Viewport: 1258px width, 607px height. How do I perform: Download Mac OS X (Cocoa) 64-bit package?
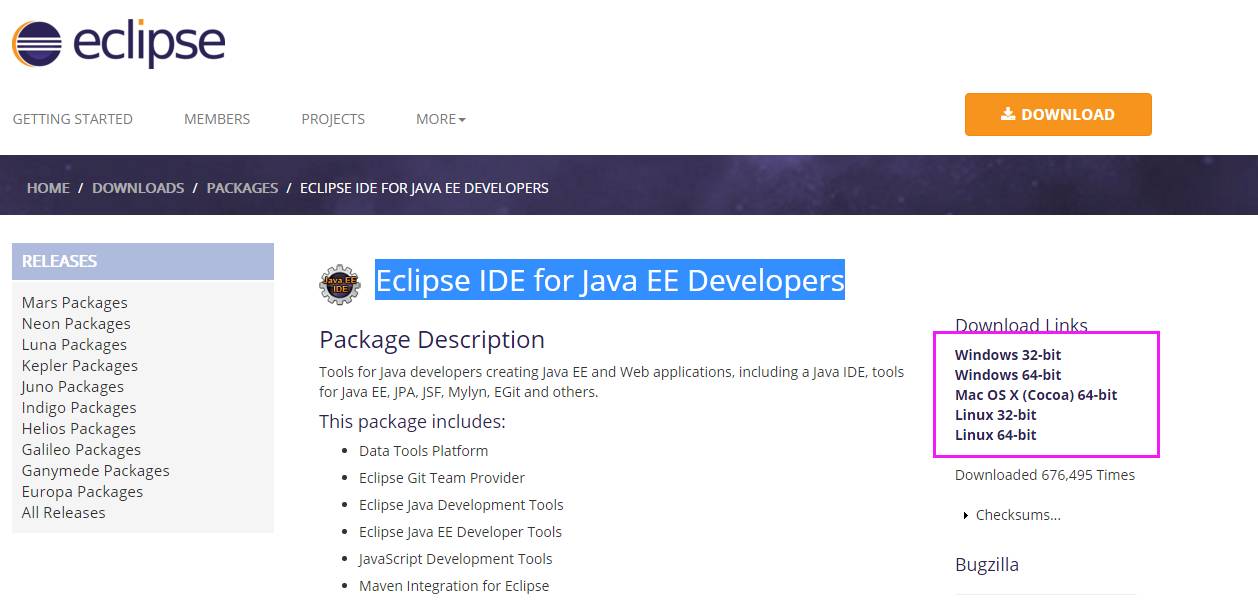coord(1036,395)
